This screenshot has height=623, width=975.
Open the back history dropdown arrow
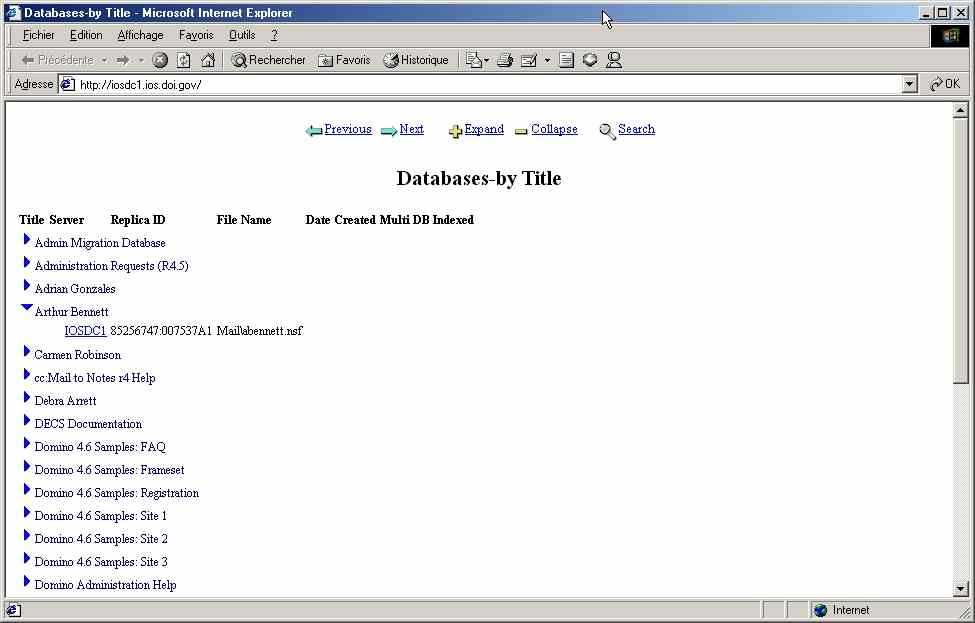[x=104, y=60]
